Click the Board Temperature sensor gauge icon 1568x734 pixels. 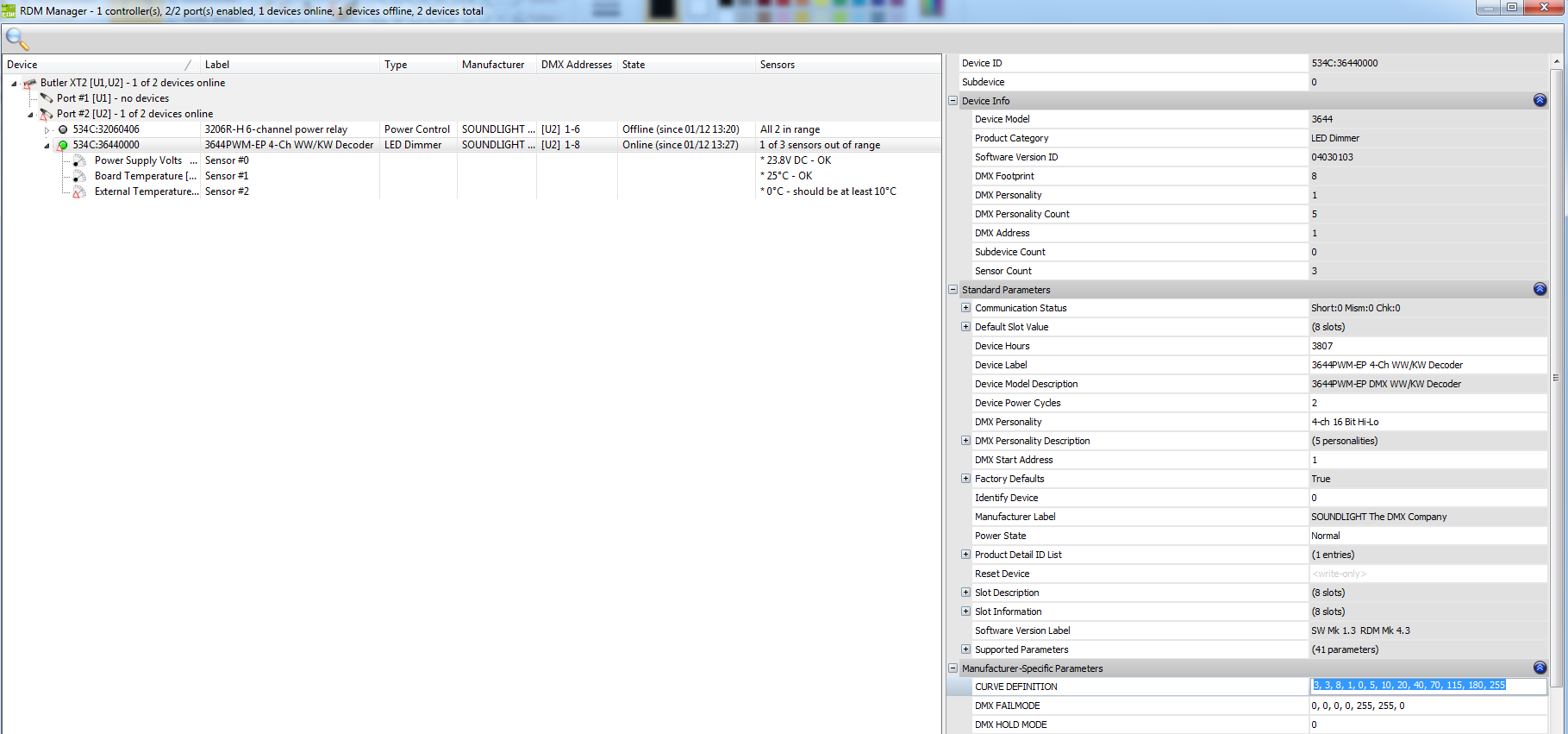coord(79,177)
